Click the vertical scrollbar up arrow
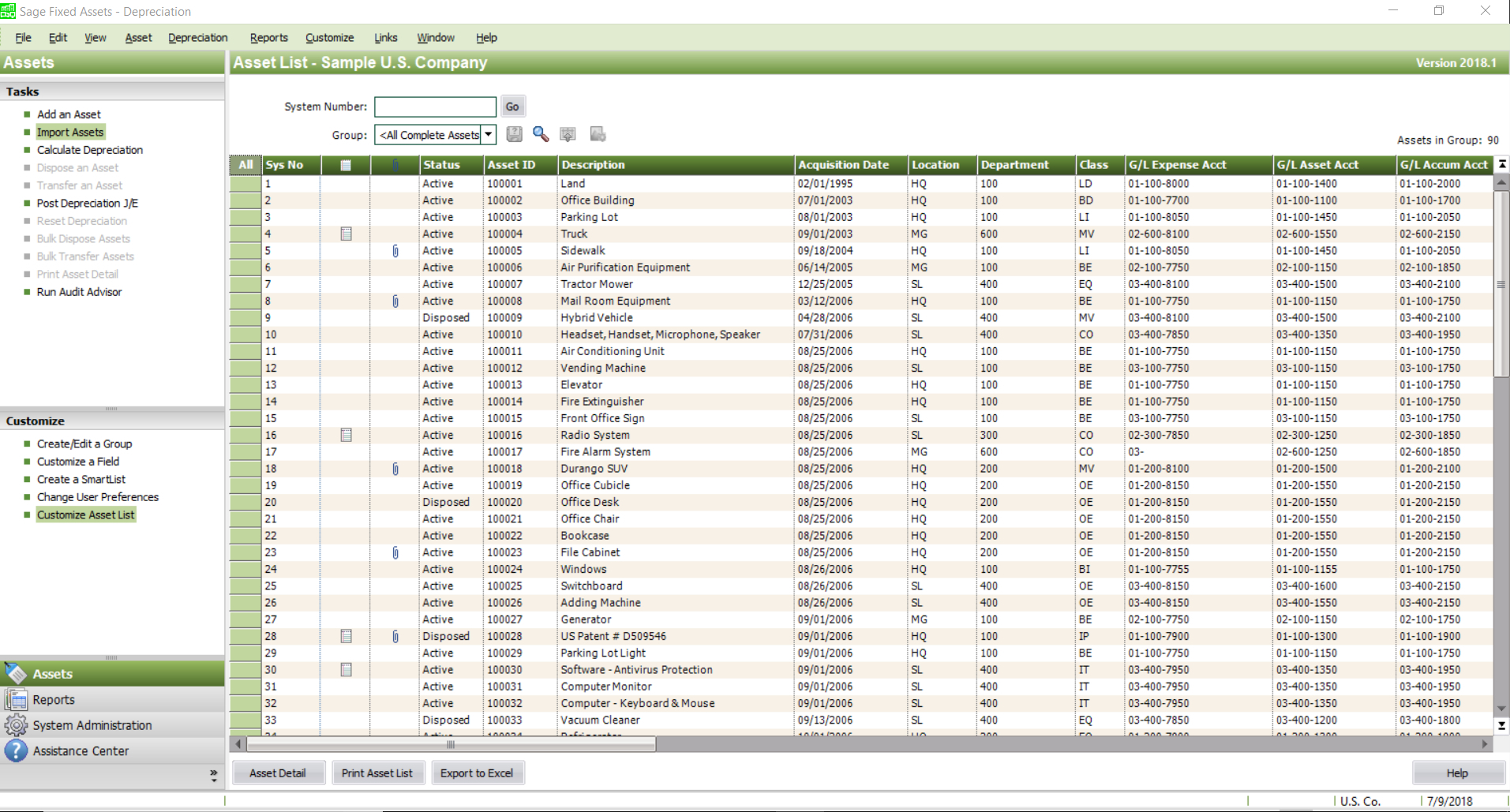 pos(1502,181)
